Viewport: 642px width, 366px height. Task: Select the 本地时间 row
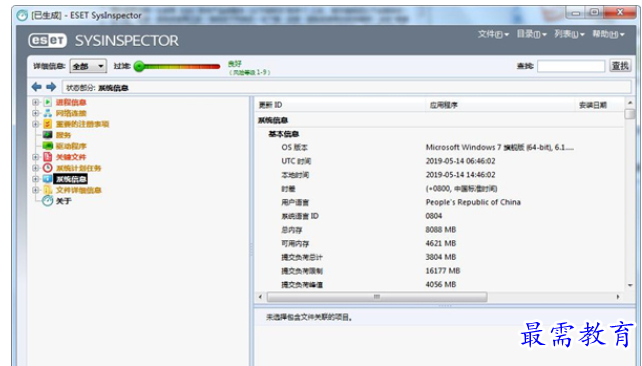pyautogui.click(x=440, y=175)
